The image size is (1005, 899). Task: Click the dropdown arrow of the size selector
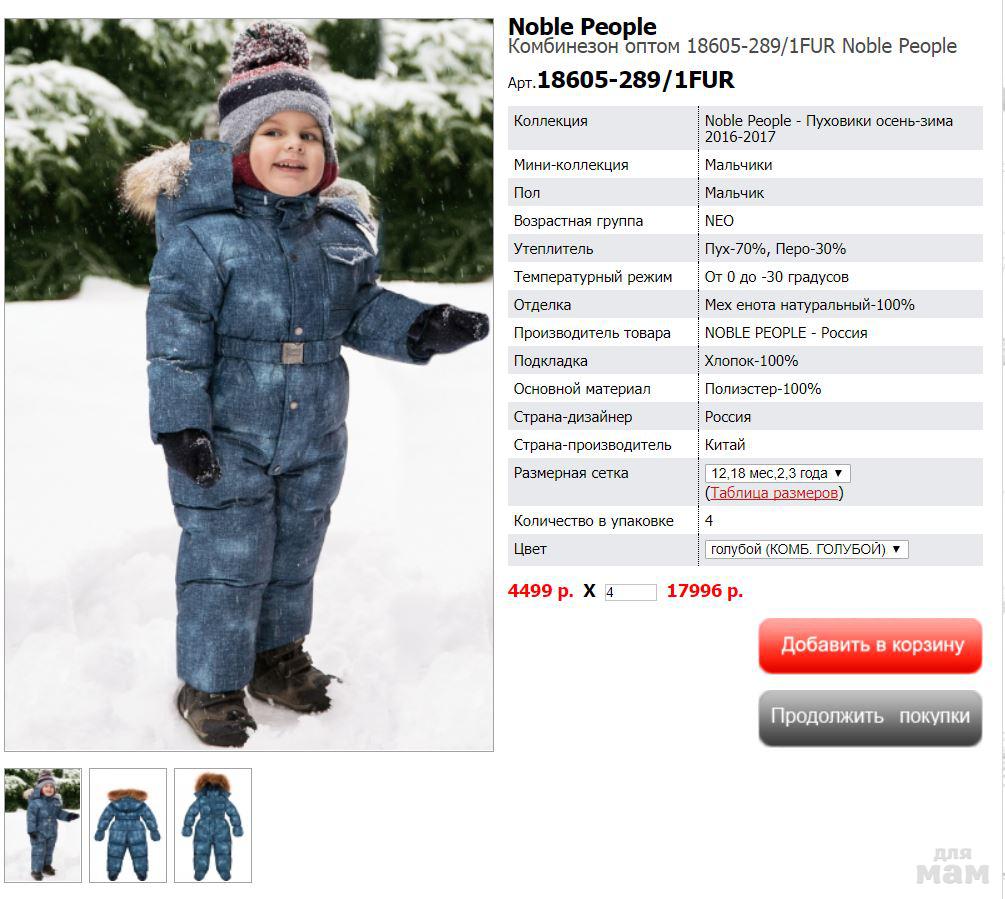(x=838, y=474)
